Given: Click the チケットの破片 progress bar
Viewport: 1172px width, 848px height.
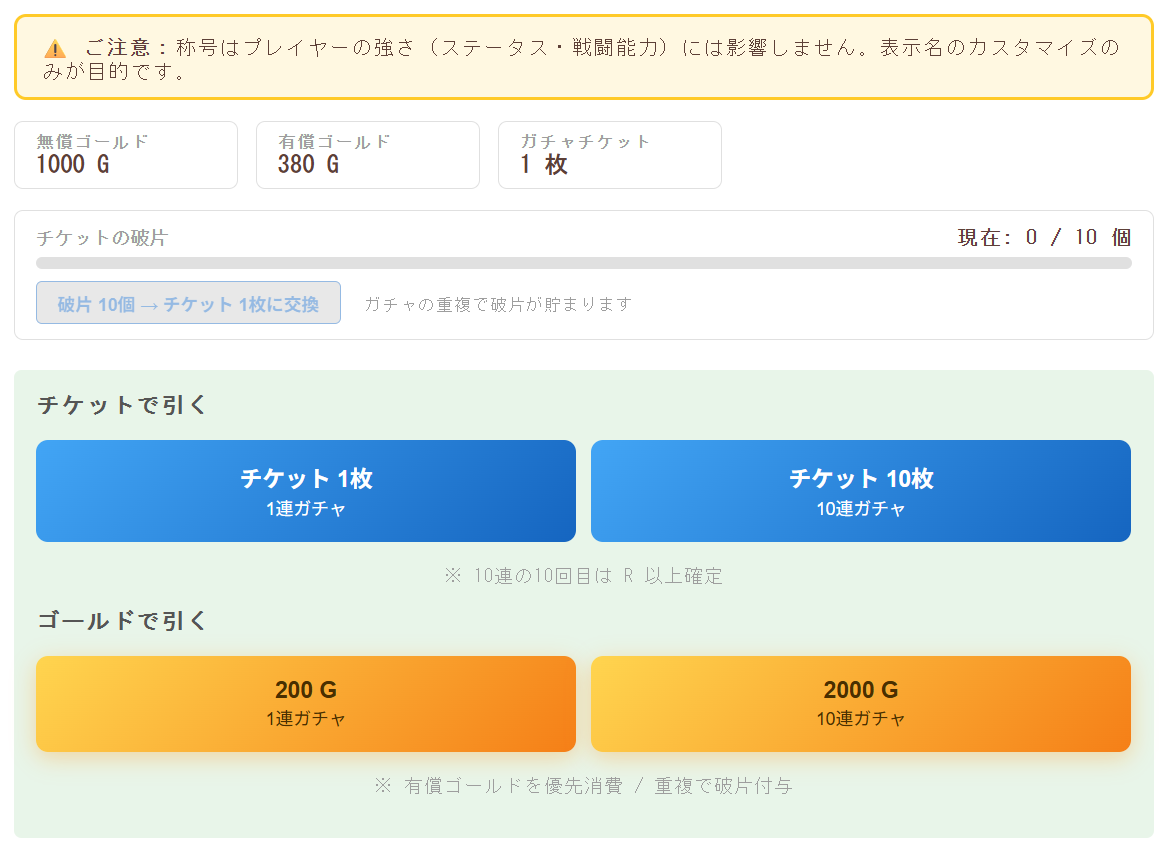Looking at the screenshot, I should pyautogui.click(x=583, y=263).
